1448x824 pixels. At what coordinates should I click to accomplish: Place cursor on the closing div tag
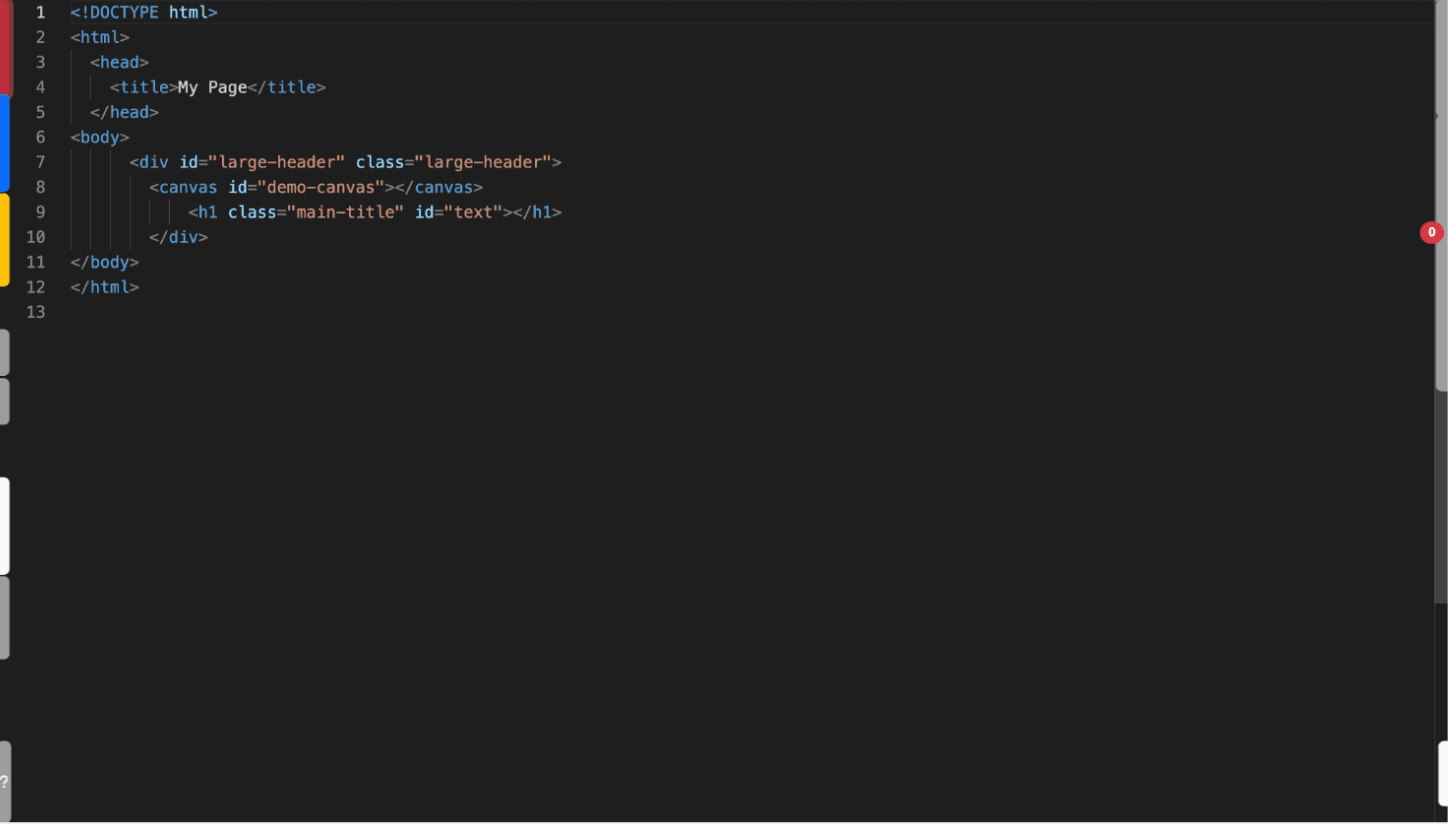[178, 237]
